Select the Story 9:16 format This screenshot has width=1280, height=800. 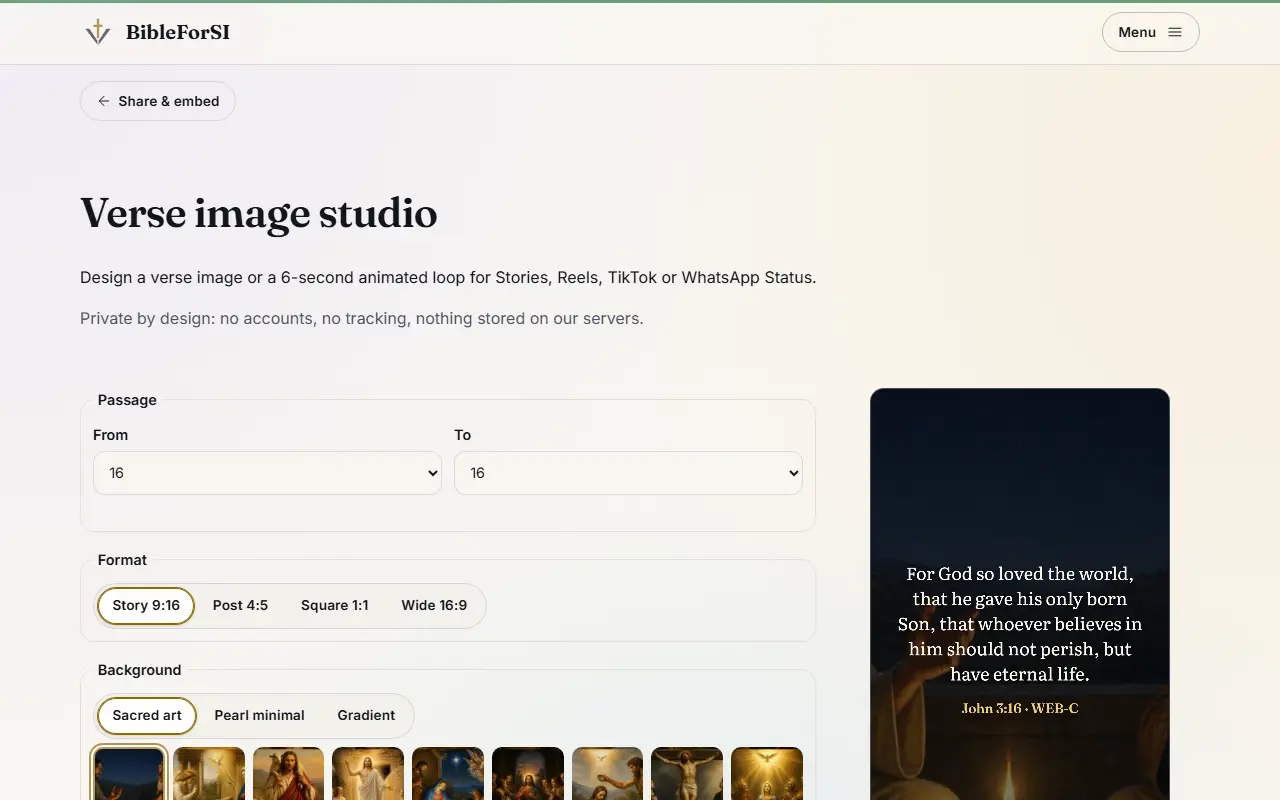[146, 606]
